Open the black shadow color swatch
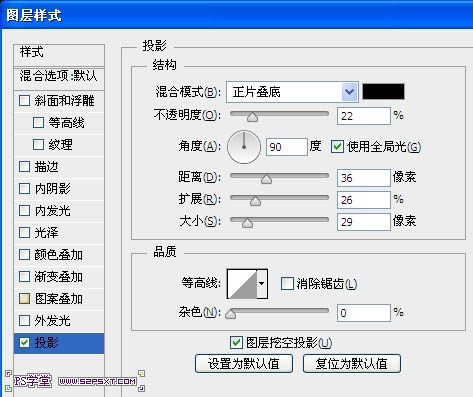The height and width of the screenshot is (397, 473). point(383,91)
